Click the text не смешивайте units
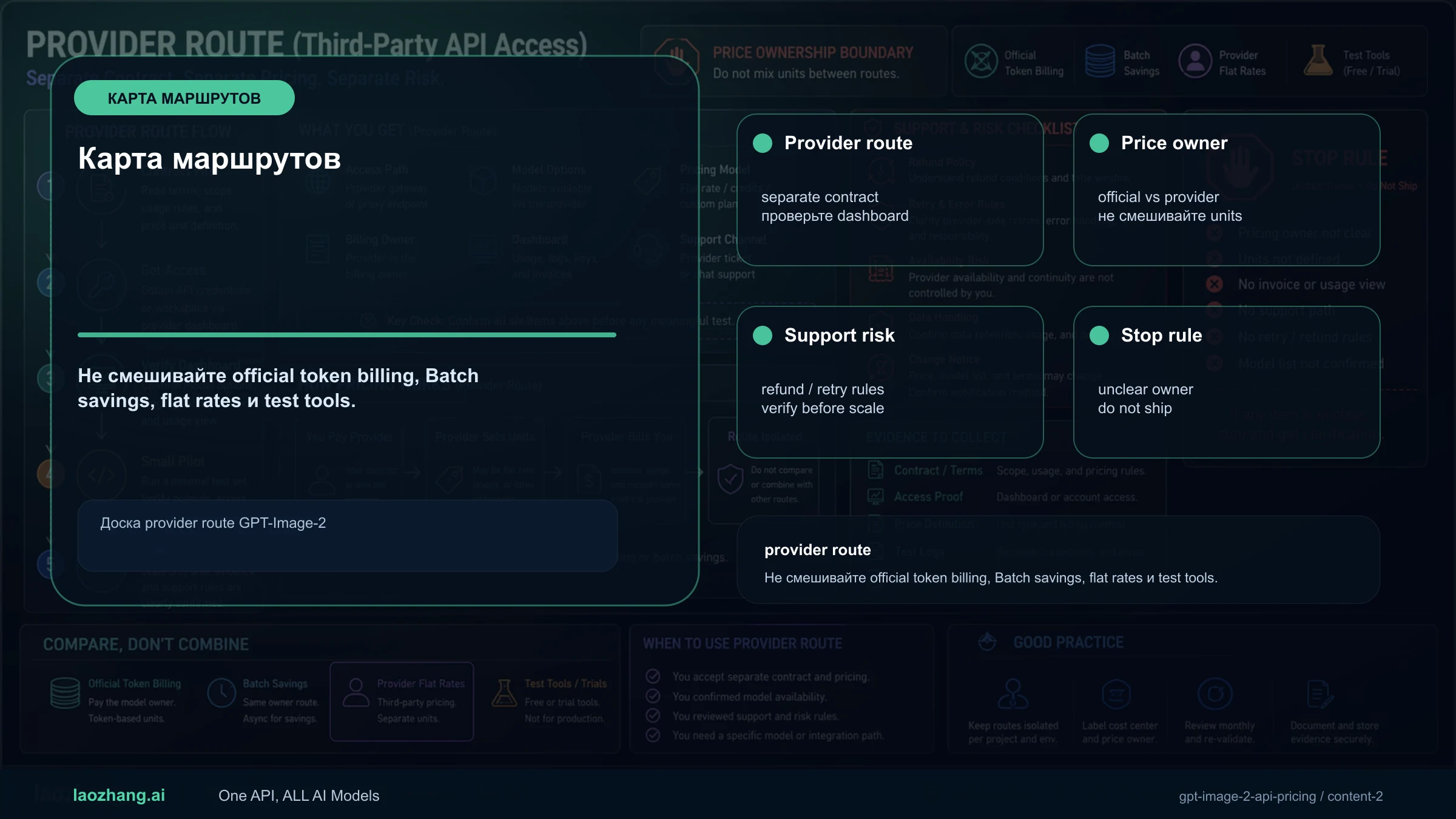Image resolution: width=1456 pixels, height=819 pixels. point(1170,216)
